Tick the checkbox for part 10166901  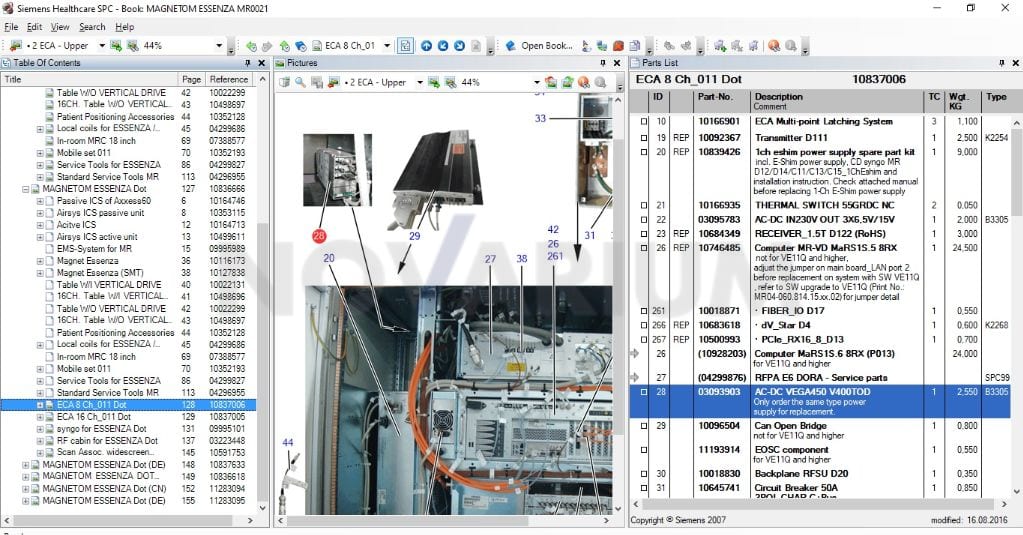(644, 122)
